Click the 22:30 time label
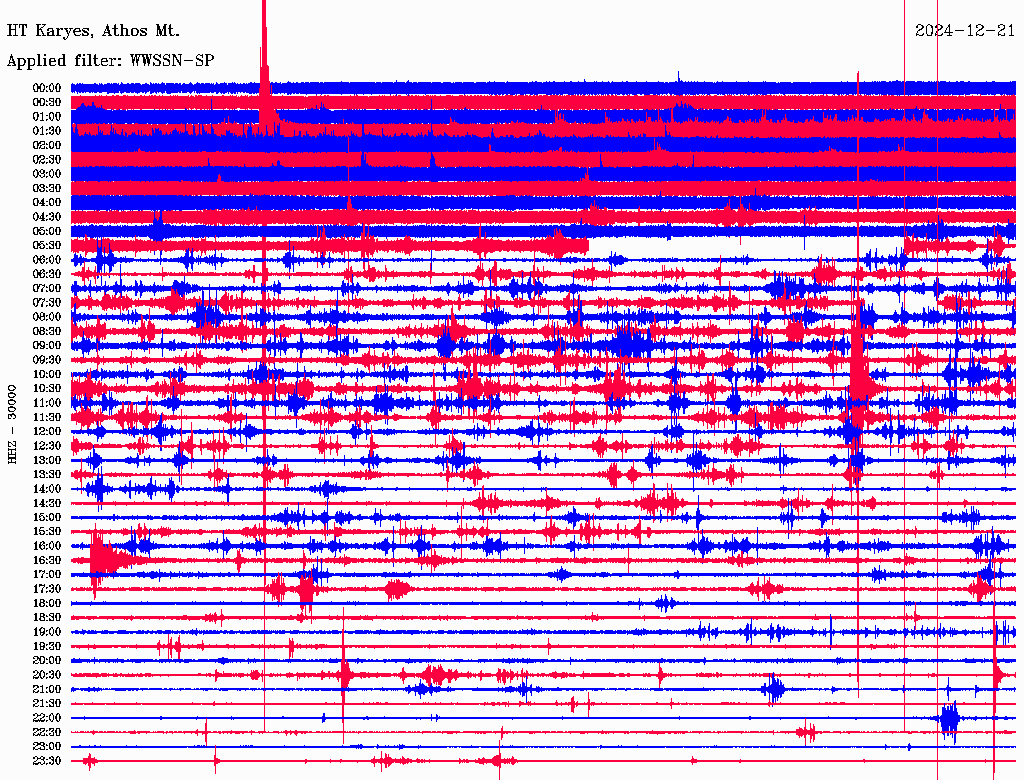Image resolution: width=1024 pixels, height=780 pixels. pos(47,732)
